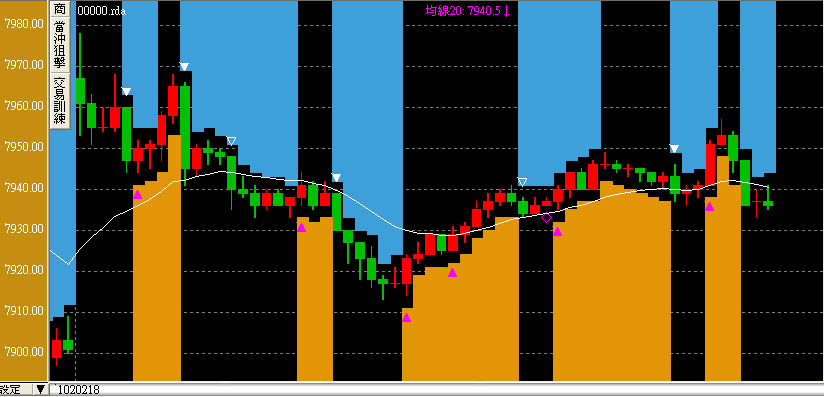Screen dimensions: 824x397
Task: Select the tall green candlestick at chart start
Action: click(x=80, y=90)
